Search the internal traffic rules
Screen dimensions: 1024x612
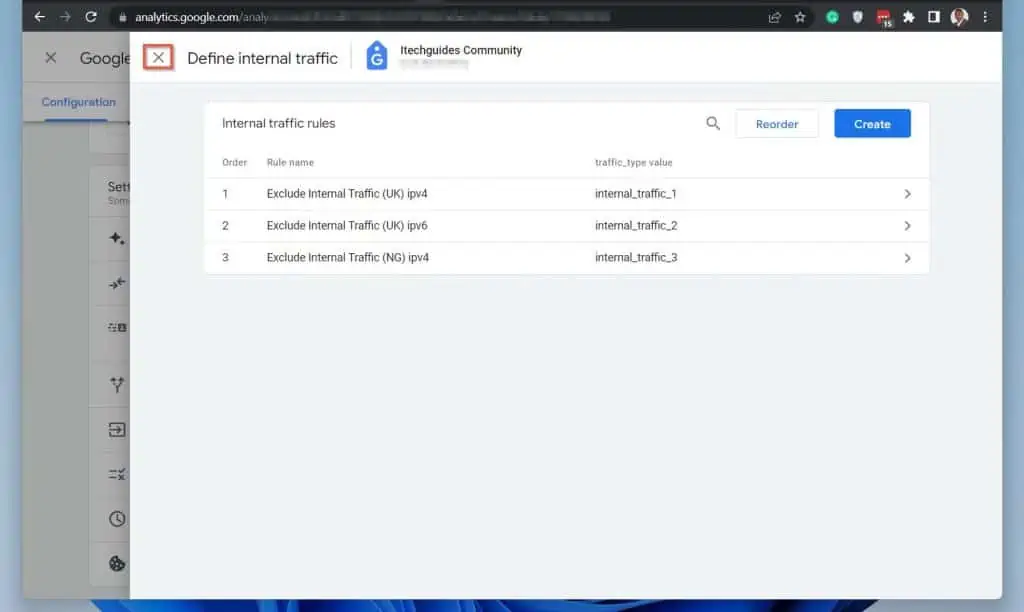(x=713, y=124)
